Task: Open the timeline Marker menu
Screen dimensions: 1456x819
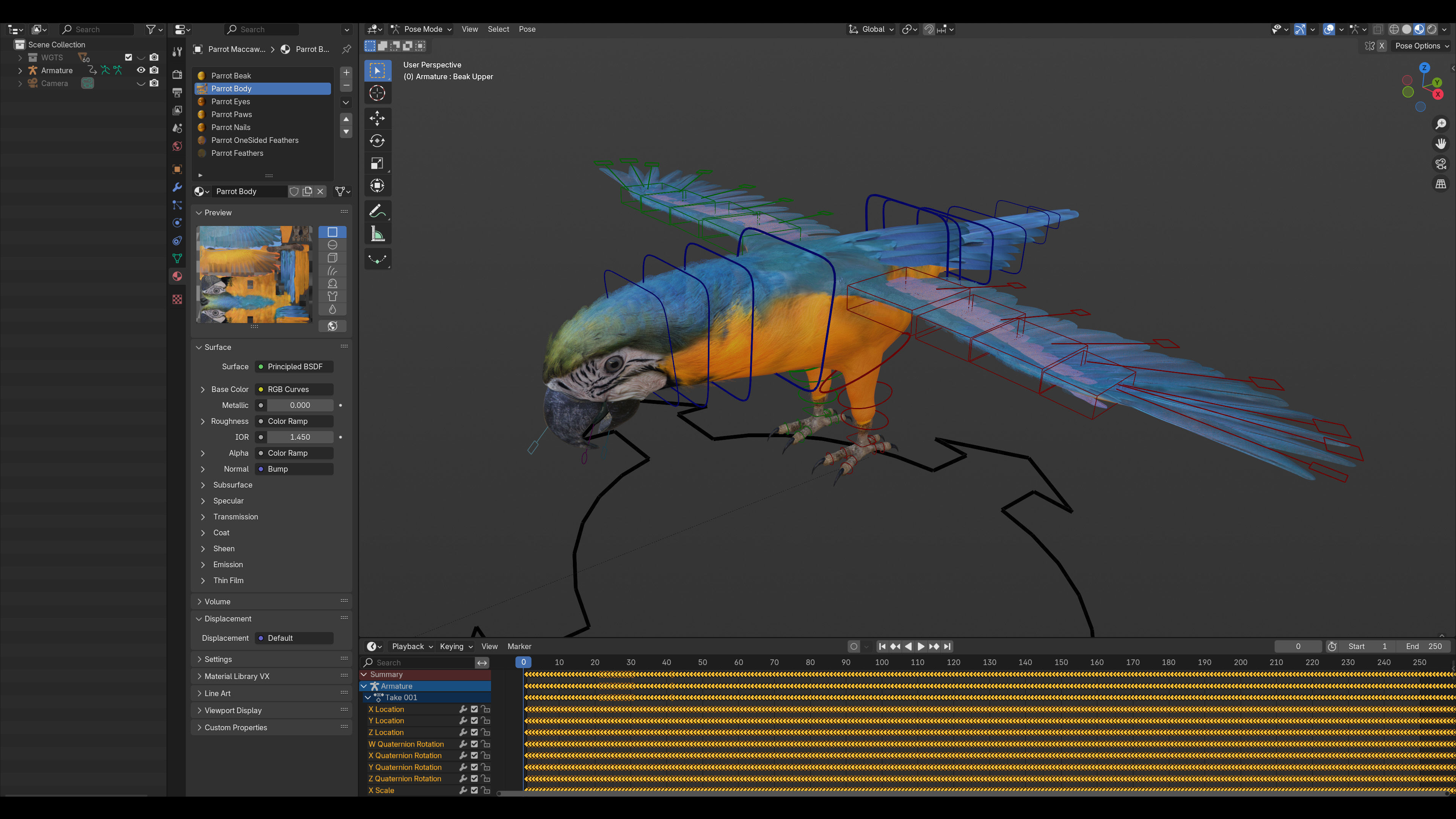Action: click(x=519, y=646)
